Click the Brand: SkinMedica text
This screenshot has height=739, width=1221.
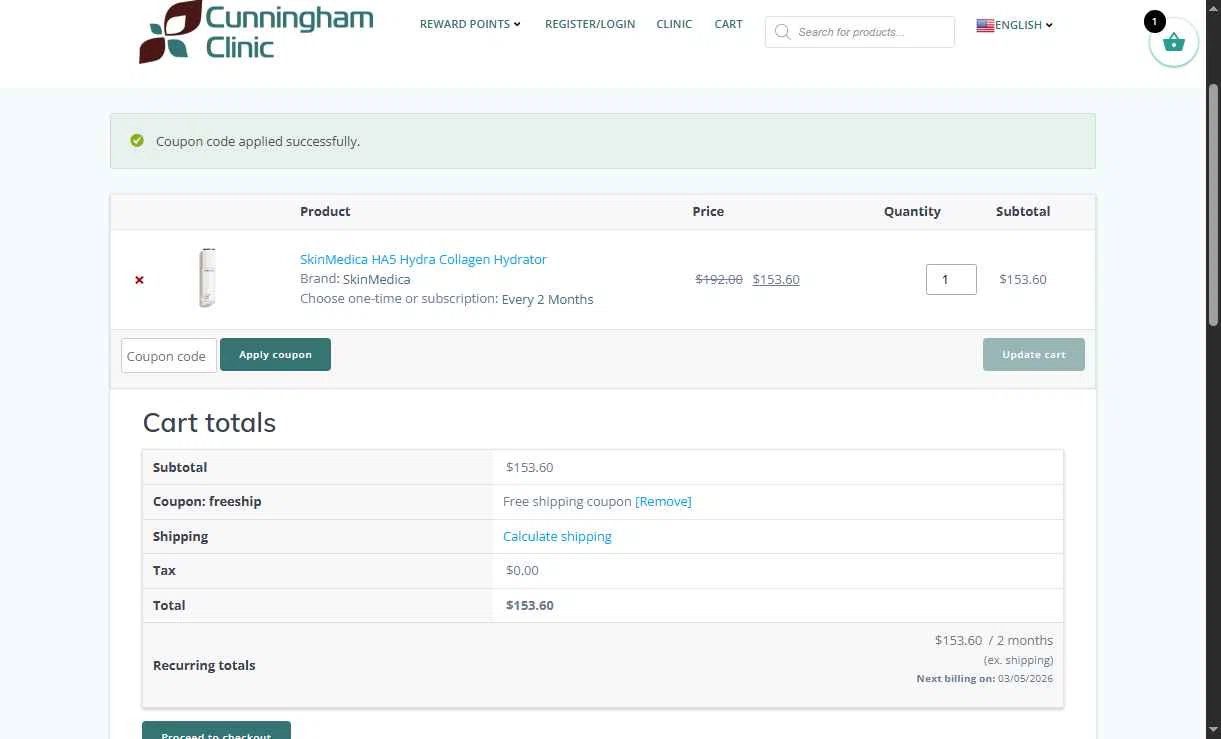[355, 279]
